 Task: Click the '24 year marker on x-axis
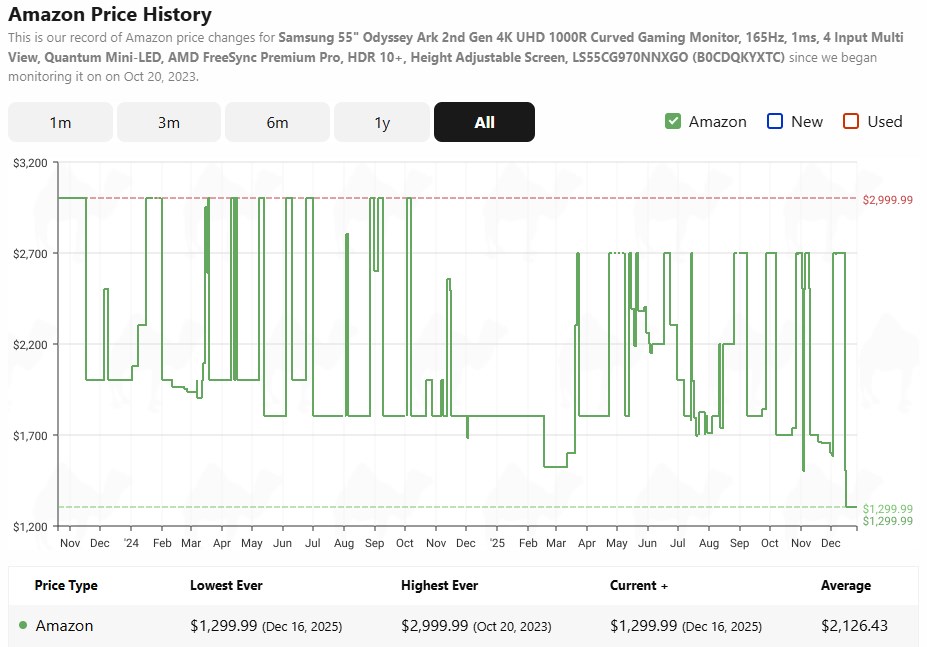click(x=132, y=543)
